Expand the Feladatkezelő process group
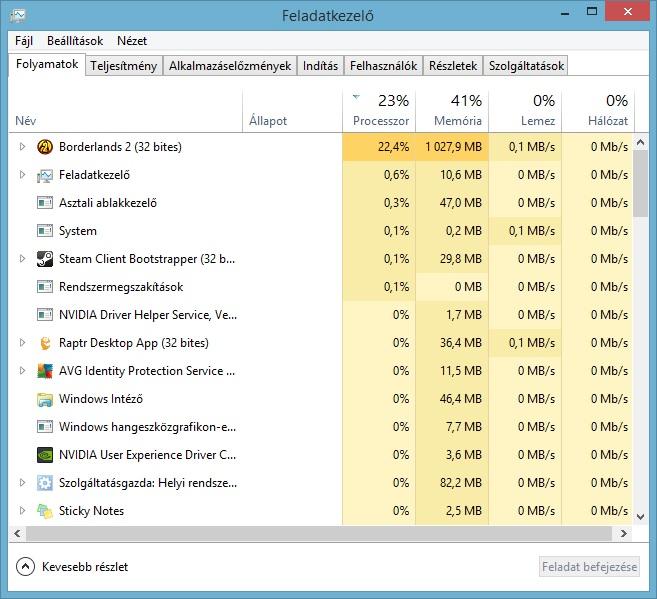The image size is (657, 599). (22, 175)
